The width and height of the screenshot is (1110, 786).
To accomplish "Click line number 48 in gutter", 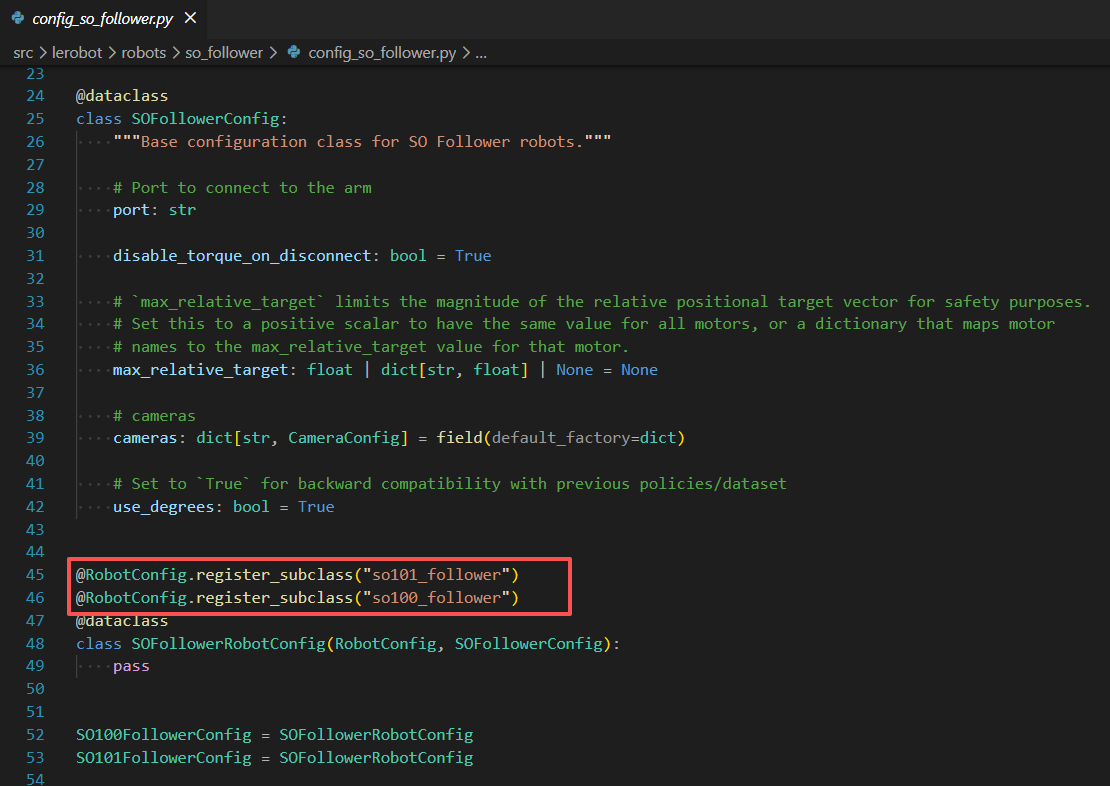I will coord(35,644).
